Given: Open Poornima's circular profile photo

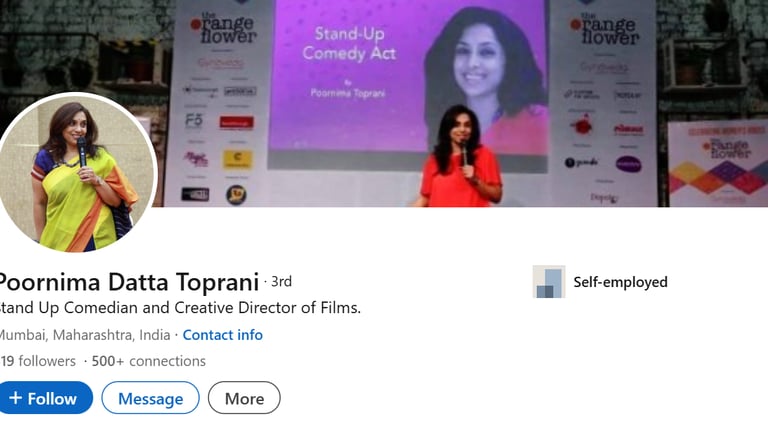Looking at the screenshot, I should pyautogui.click(x=77, y=172).
